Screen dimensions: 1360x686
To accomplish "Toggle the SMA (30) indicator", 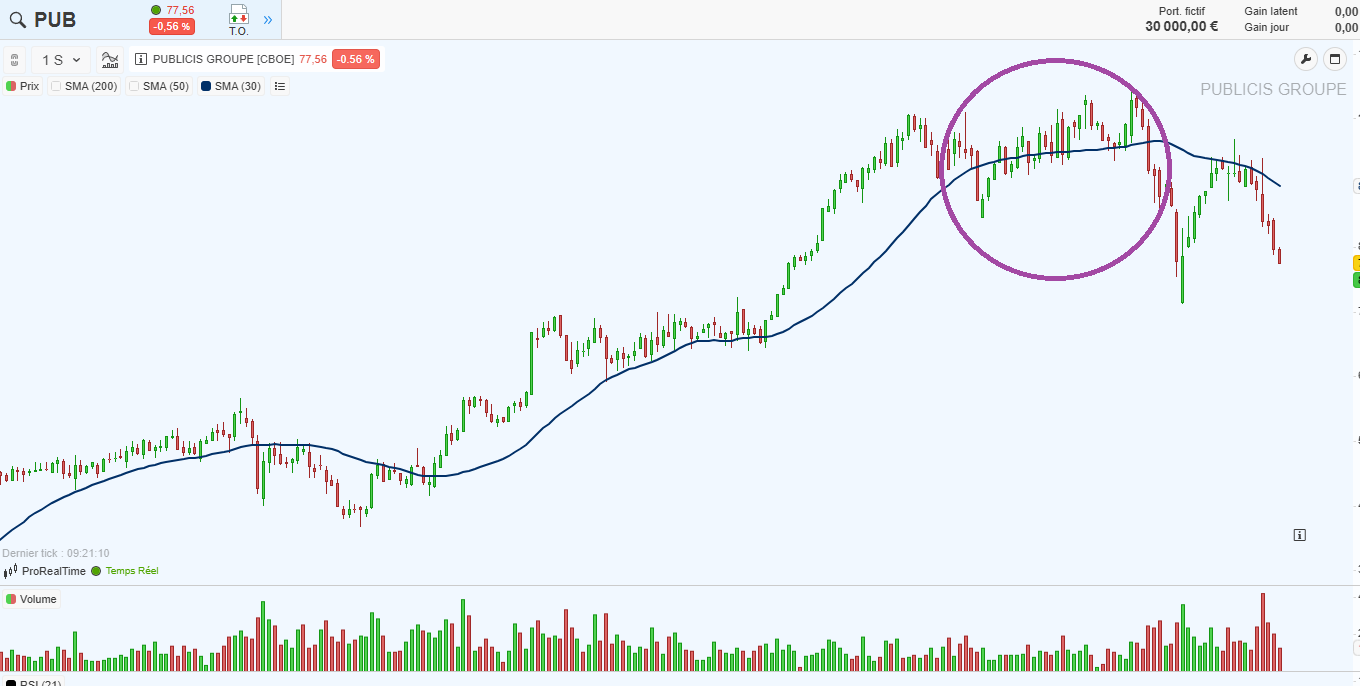I will (x=231, y=86).
